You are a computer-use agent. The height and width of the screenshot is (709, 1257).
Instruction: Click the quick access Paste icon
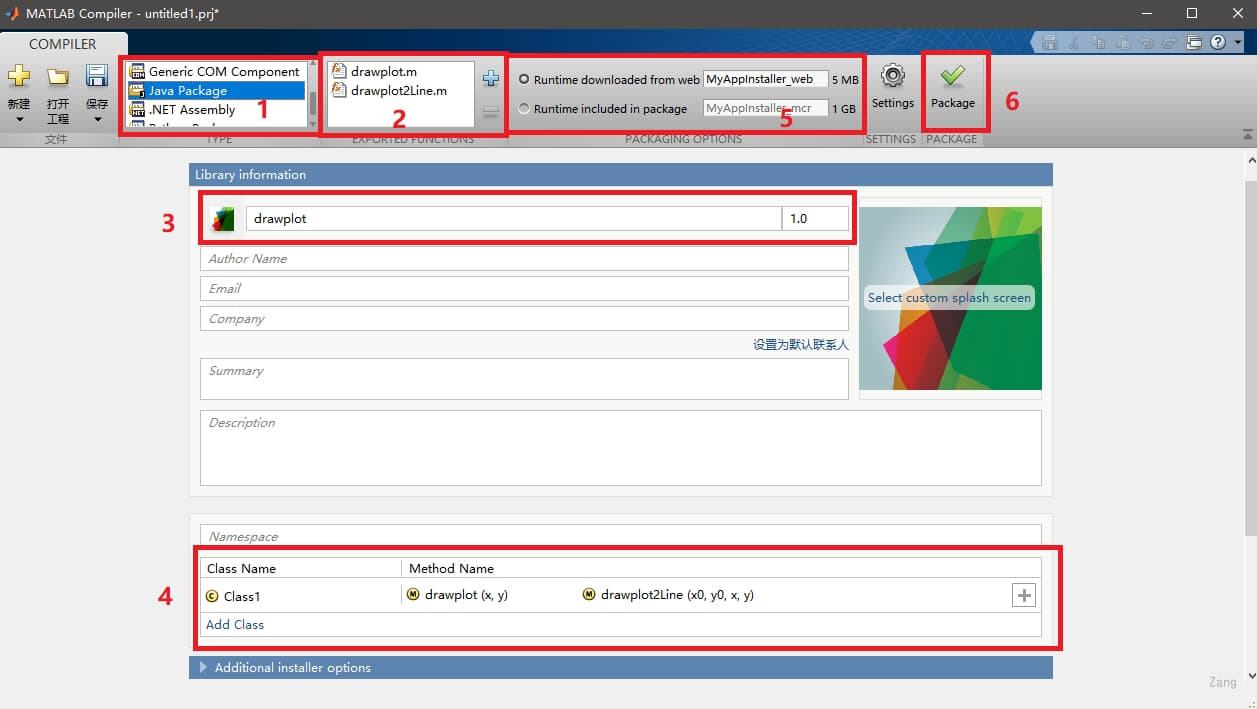click(1123, 43)
